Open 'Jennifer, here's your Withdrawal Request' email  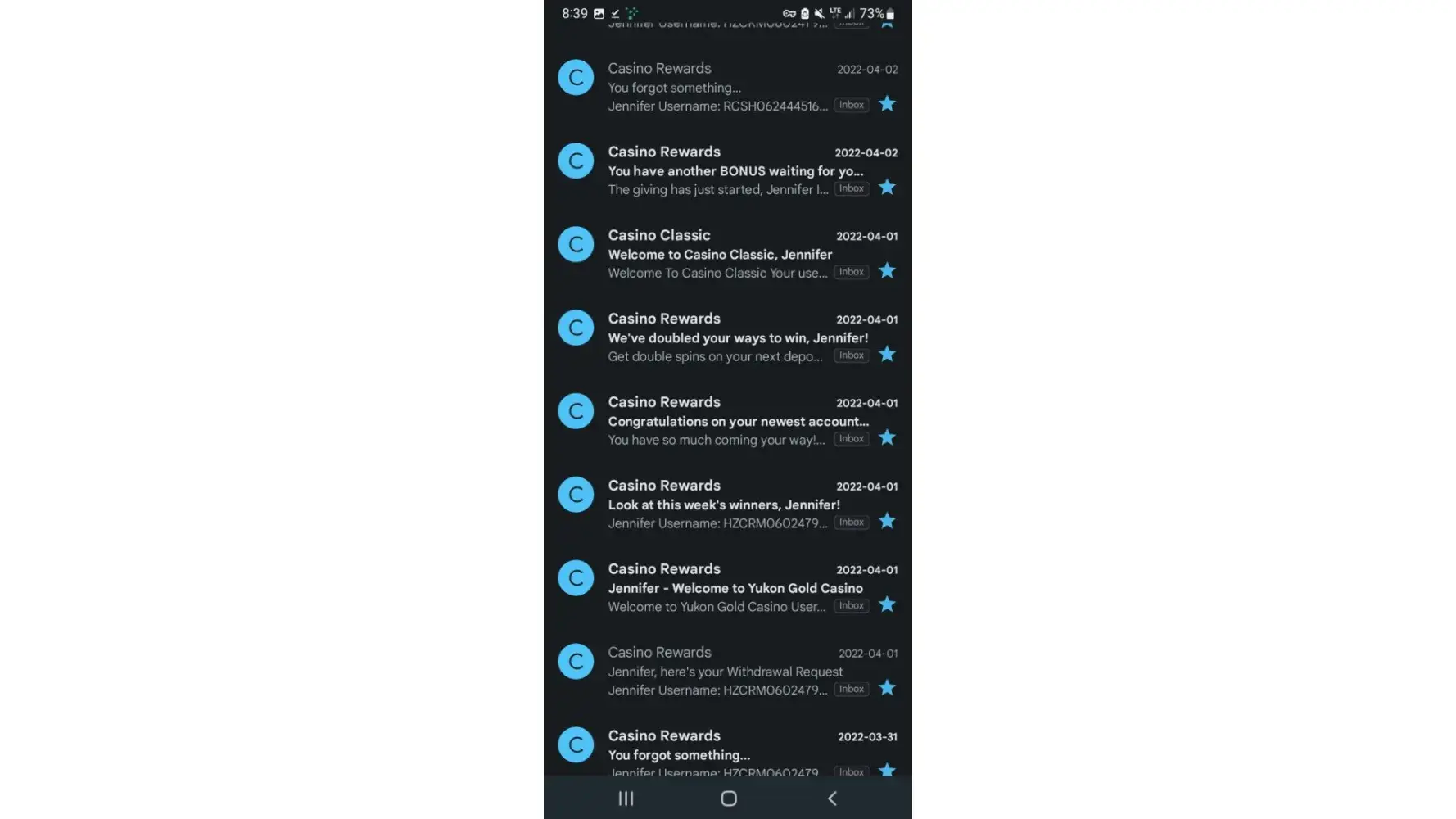pos(728,671)
